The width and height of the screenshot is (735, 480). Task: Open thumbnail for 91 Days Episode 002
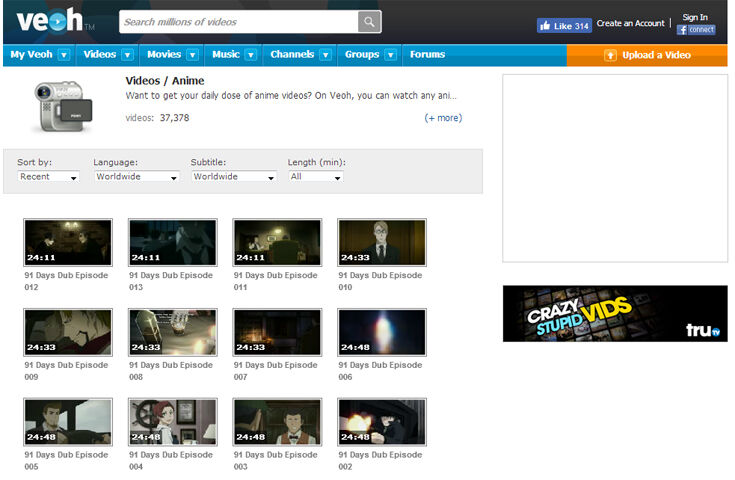tap(382, 422)
